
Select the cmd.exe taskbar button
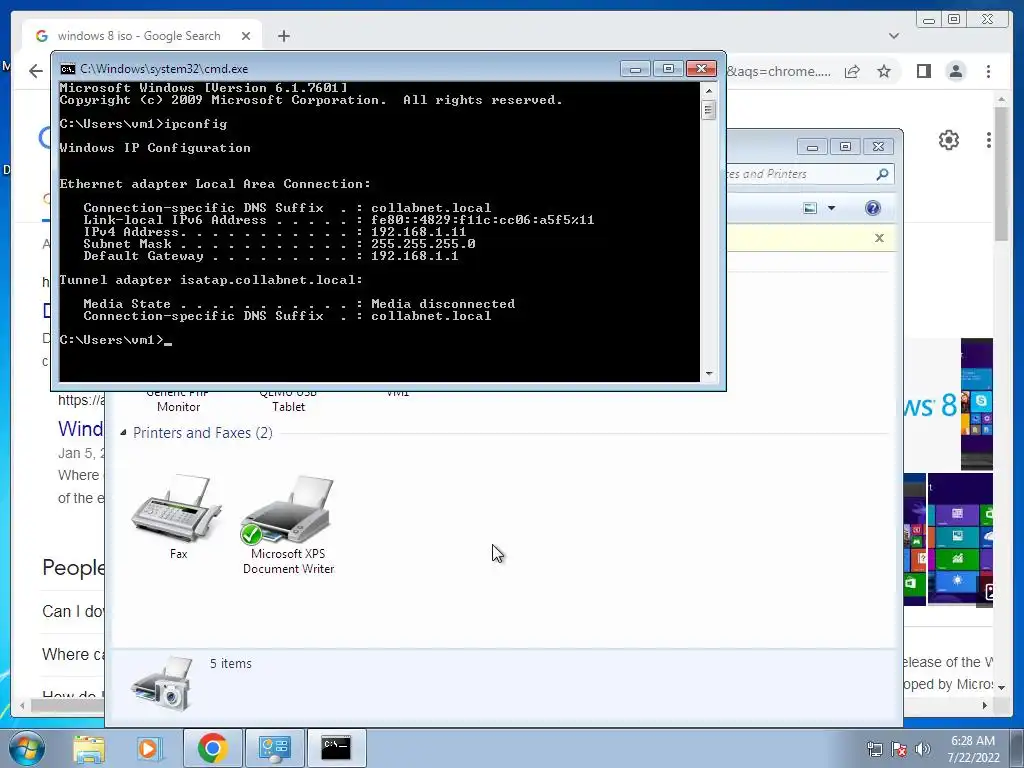pyautogui.click(x=337, y=748)
